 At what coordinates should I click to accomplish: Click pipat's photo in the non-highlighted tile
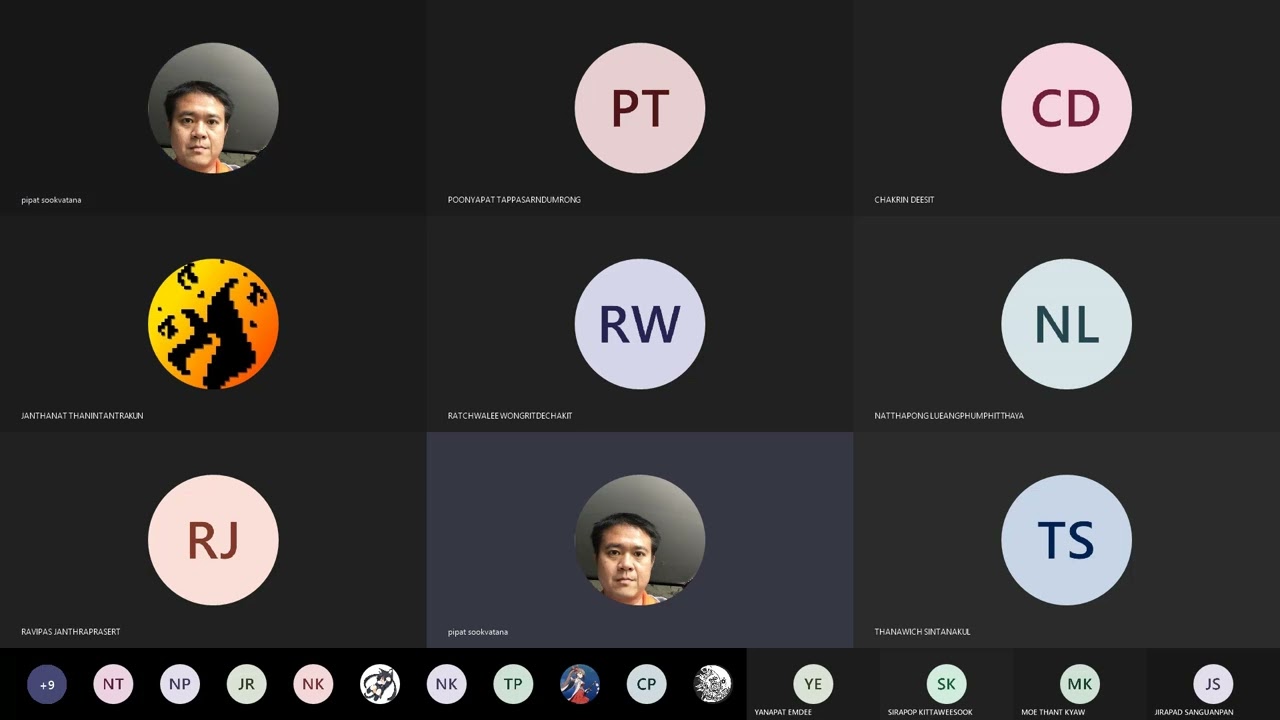213,108
